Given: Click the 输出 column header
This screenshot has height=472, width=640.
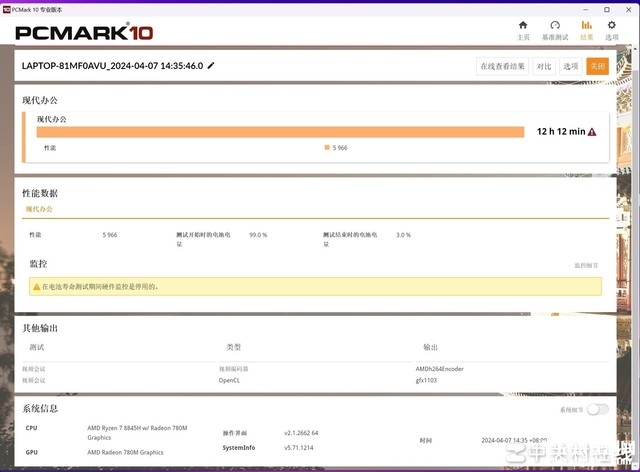Looking at the screenshot, I should pyautogui.click(x=431, y=347).
